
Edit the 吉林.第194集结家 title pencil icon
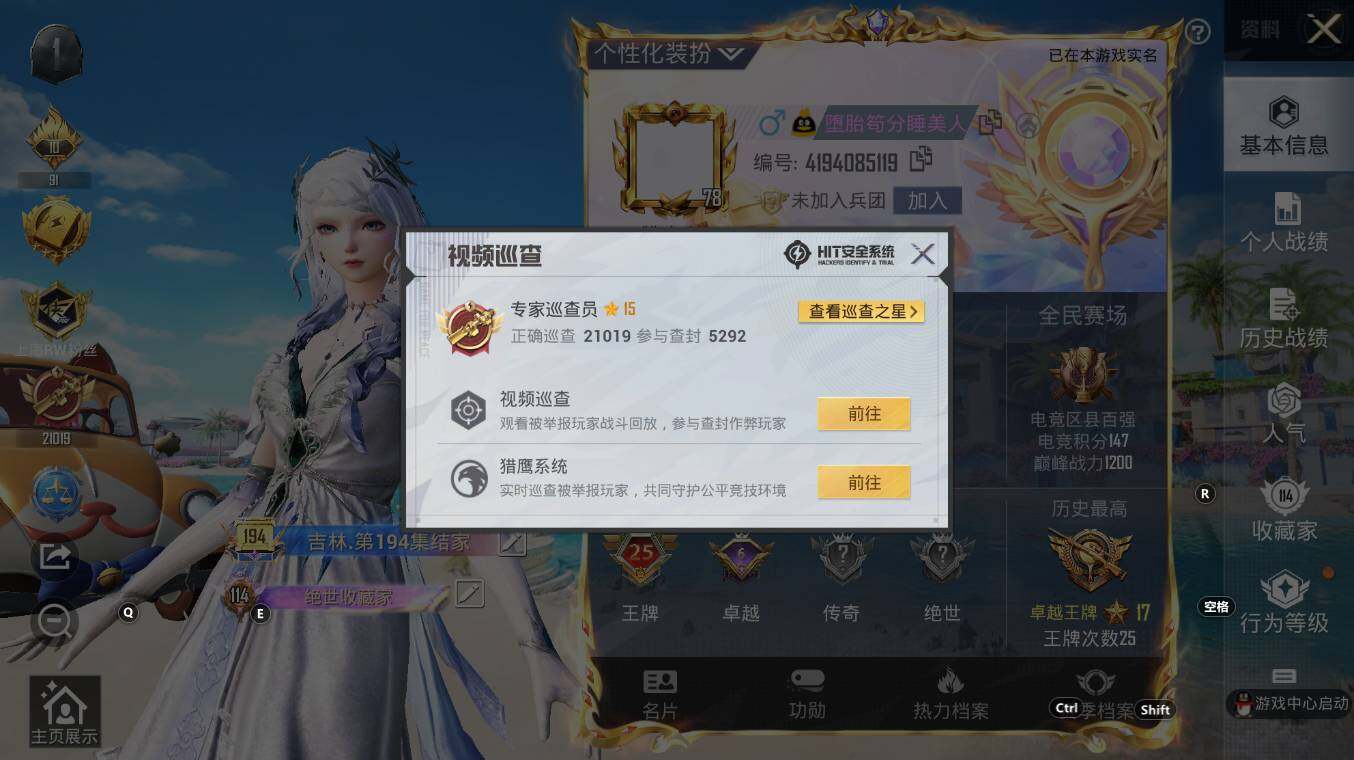[512, 542]
